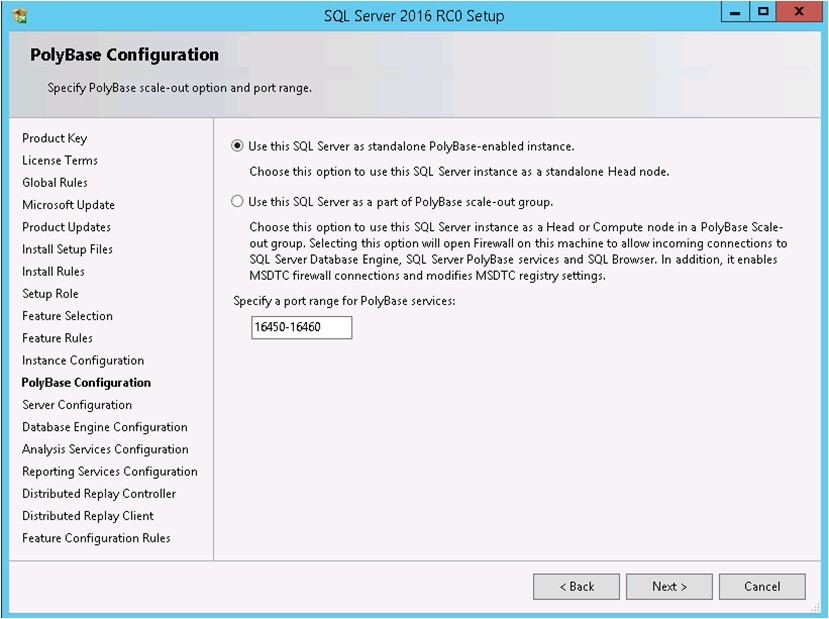Click the window resize grip corner
The height and width of the screenshot is (619, 829).
[x=815, y=608]
